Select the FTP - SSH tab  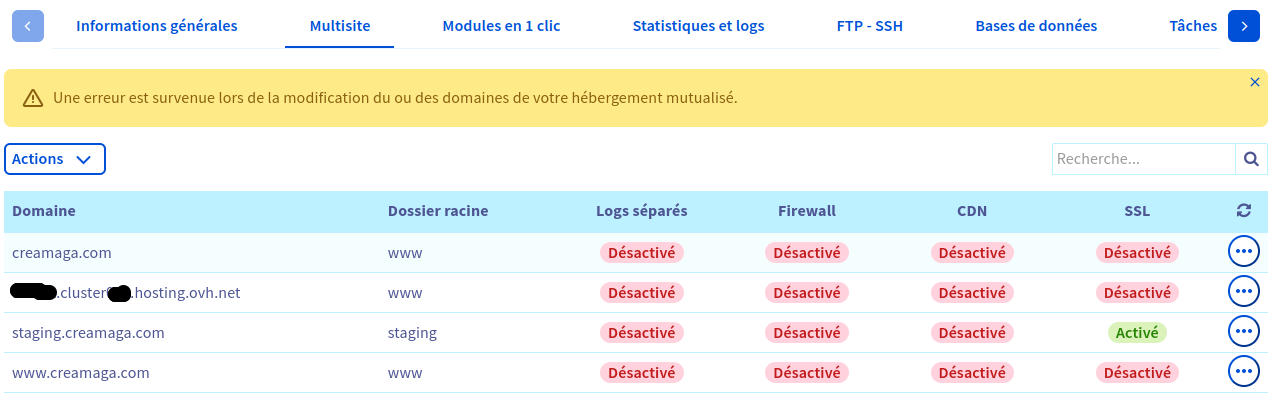(x=869, y=26)
